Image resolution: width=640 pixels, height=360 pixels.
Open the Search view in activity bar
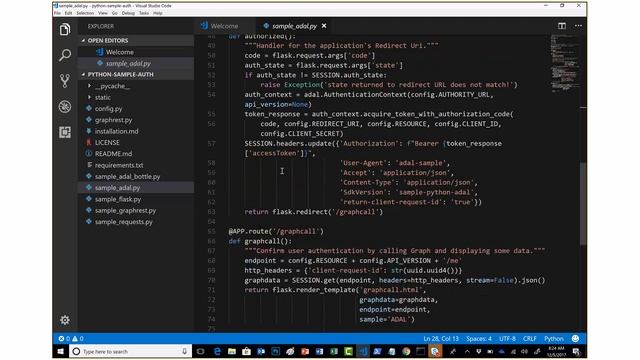(65, 55)
